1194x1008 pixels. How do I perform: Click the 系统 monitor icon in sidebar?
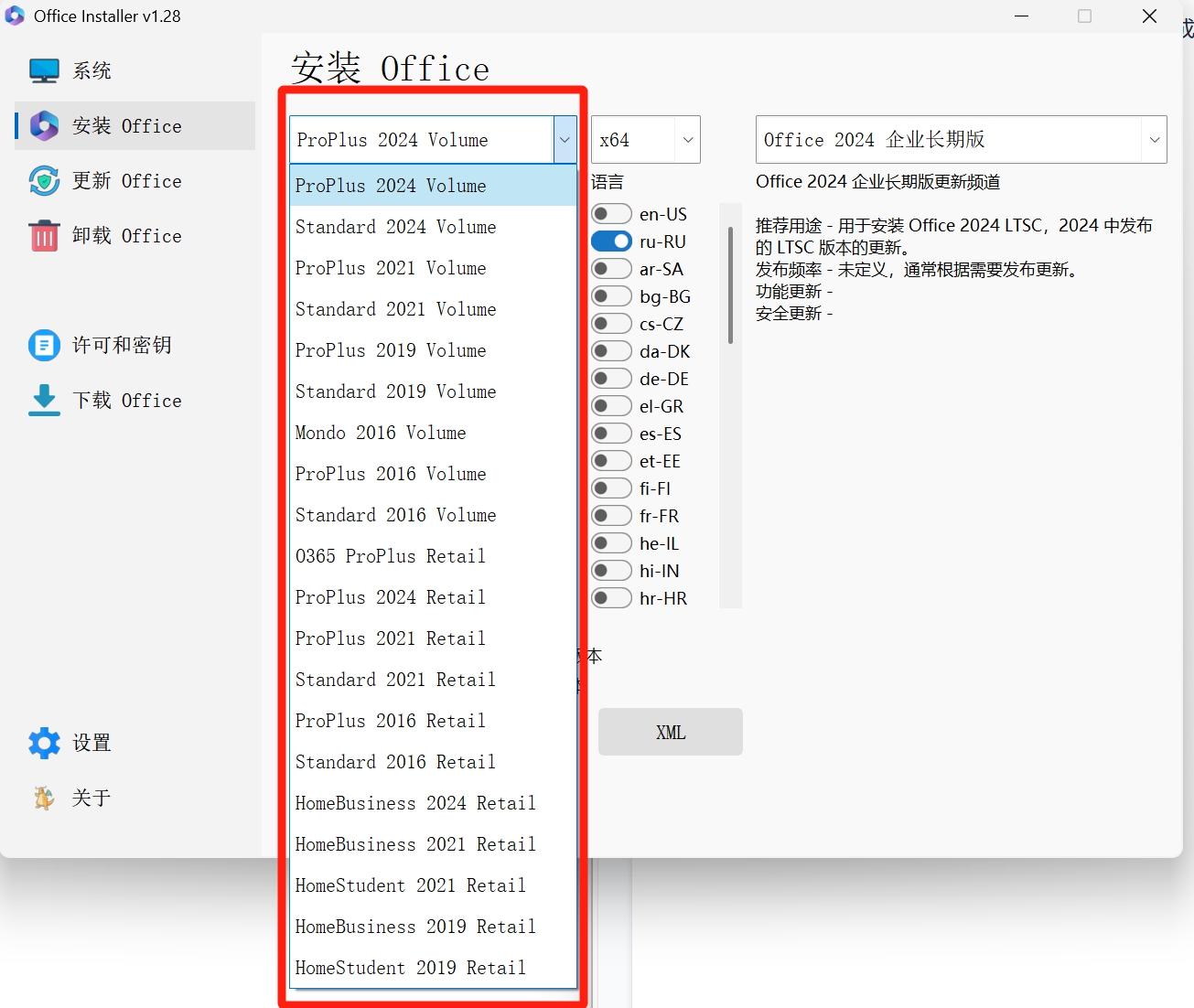(x=43, y=69)
